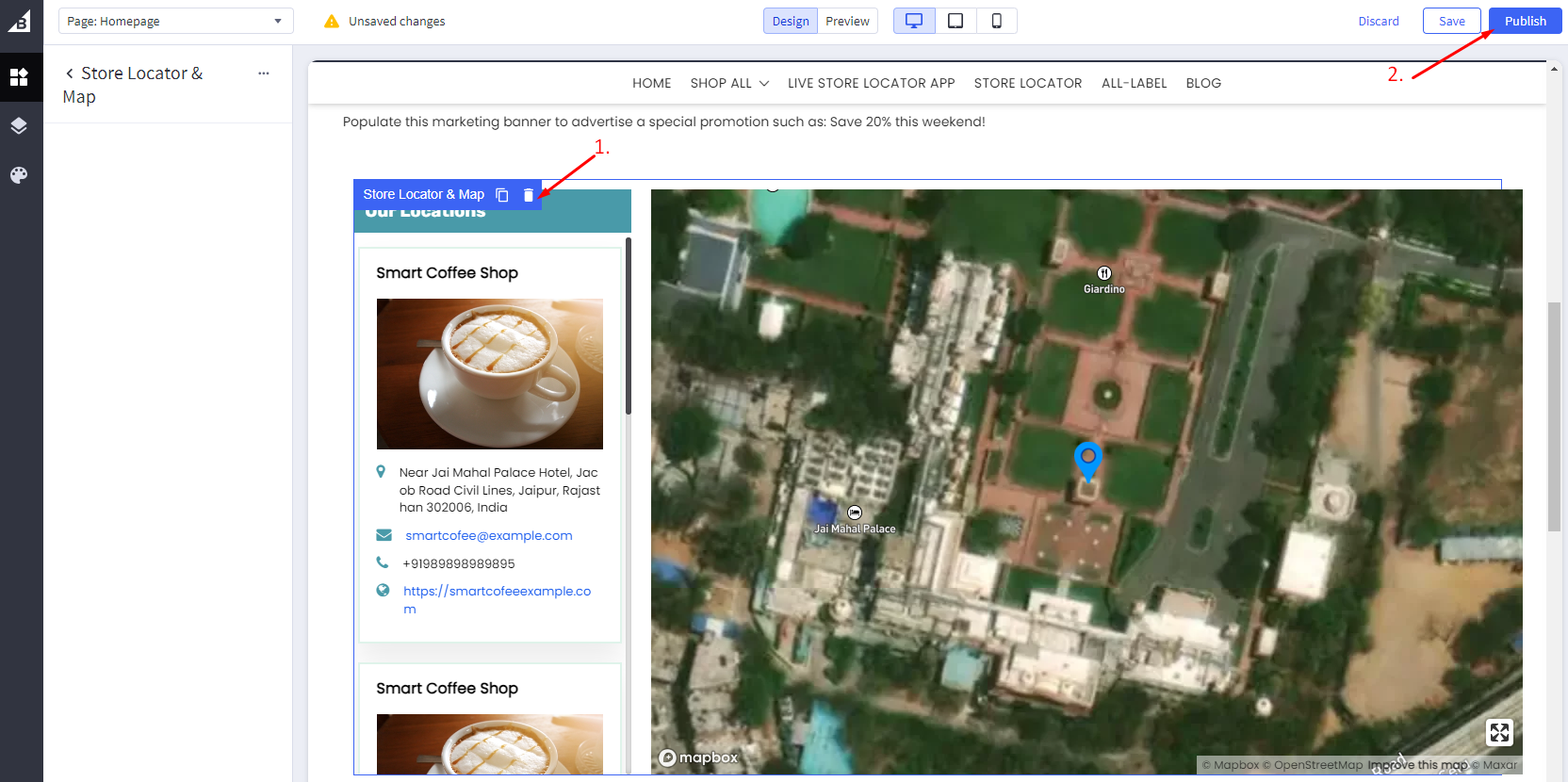Viewport: 1568px width, 782px height.
Task: Open the Page: Homepage dropdown
Action: click(x=176, y=21)
